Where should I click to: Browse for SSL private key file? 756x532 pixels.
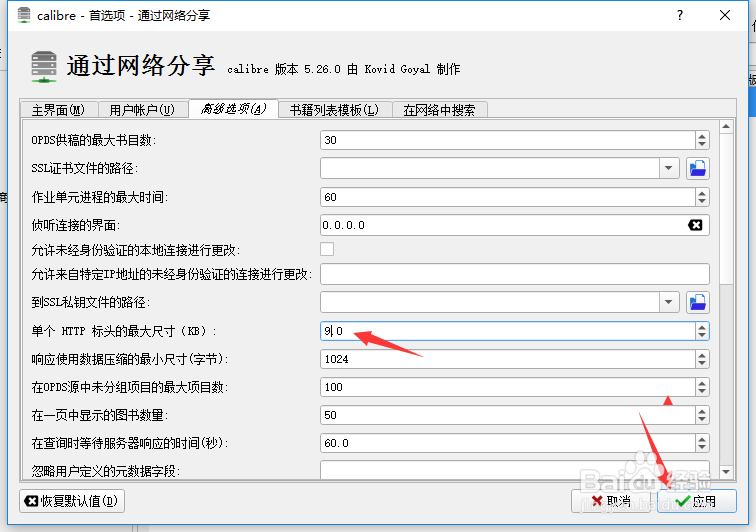698,302
